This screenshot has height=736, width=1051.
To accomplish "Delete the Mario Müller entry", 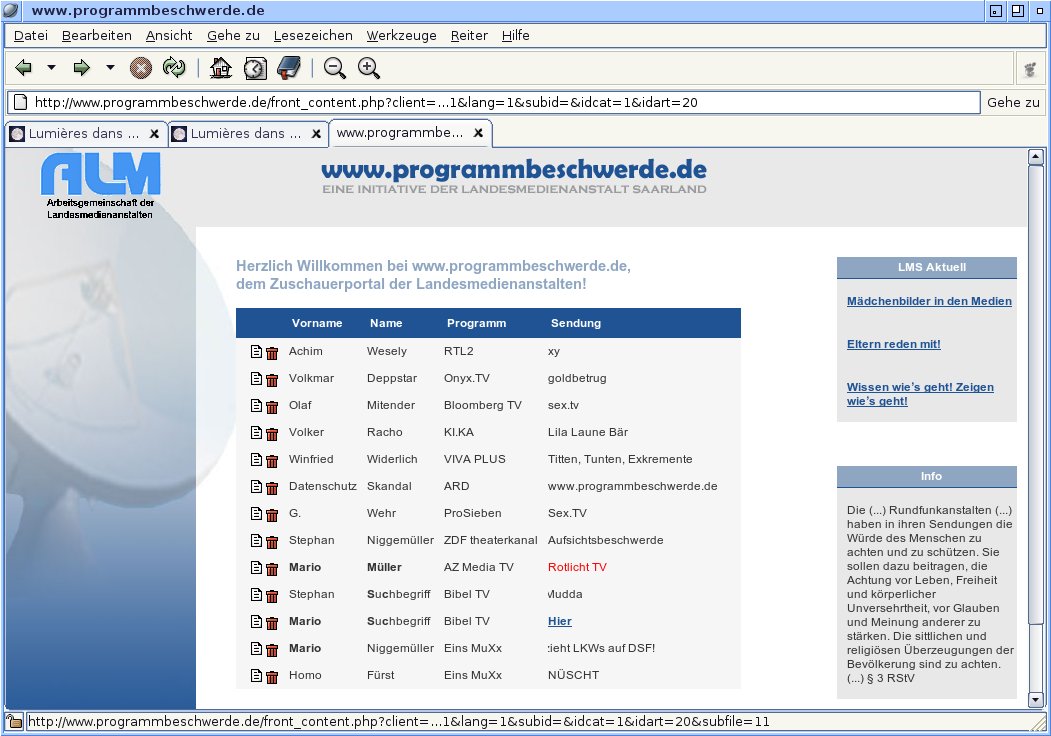I will click(x=272, y=568).
